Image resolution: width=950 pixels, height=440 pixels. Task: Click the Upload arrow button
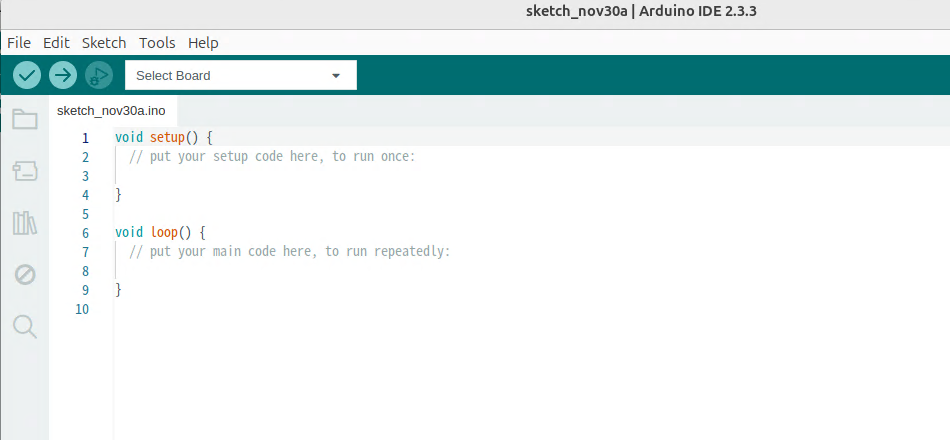pos(63,75)
